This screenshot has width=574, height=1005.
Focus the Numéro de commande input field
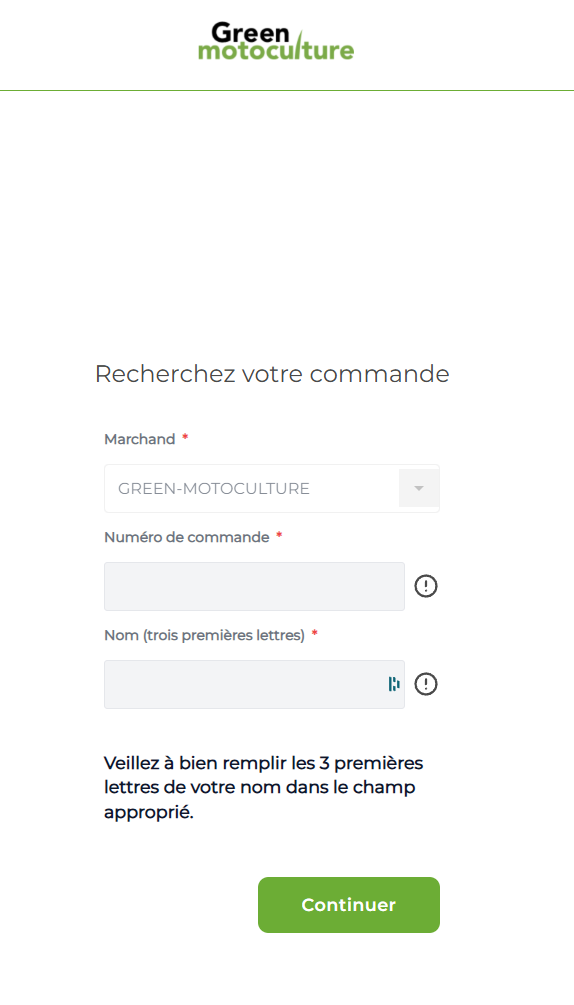(x=254, y=586)
